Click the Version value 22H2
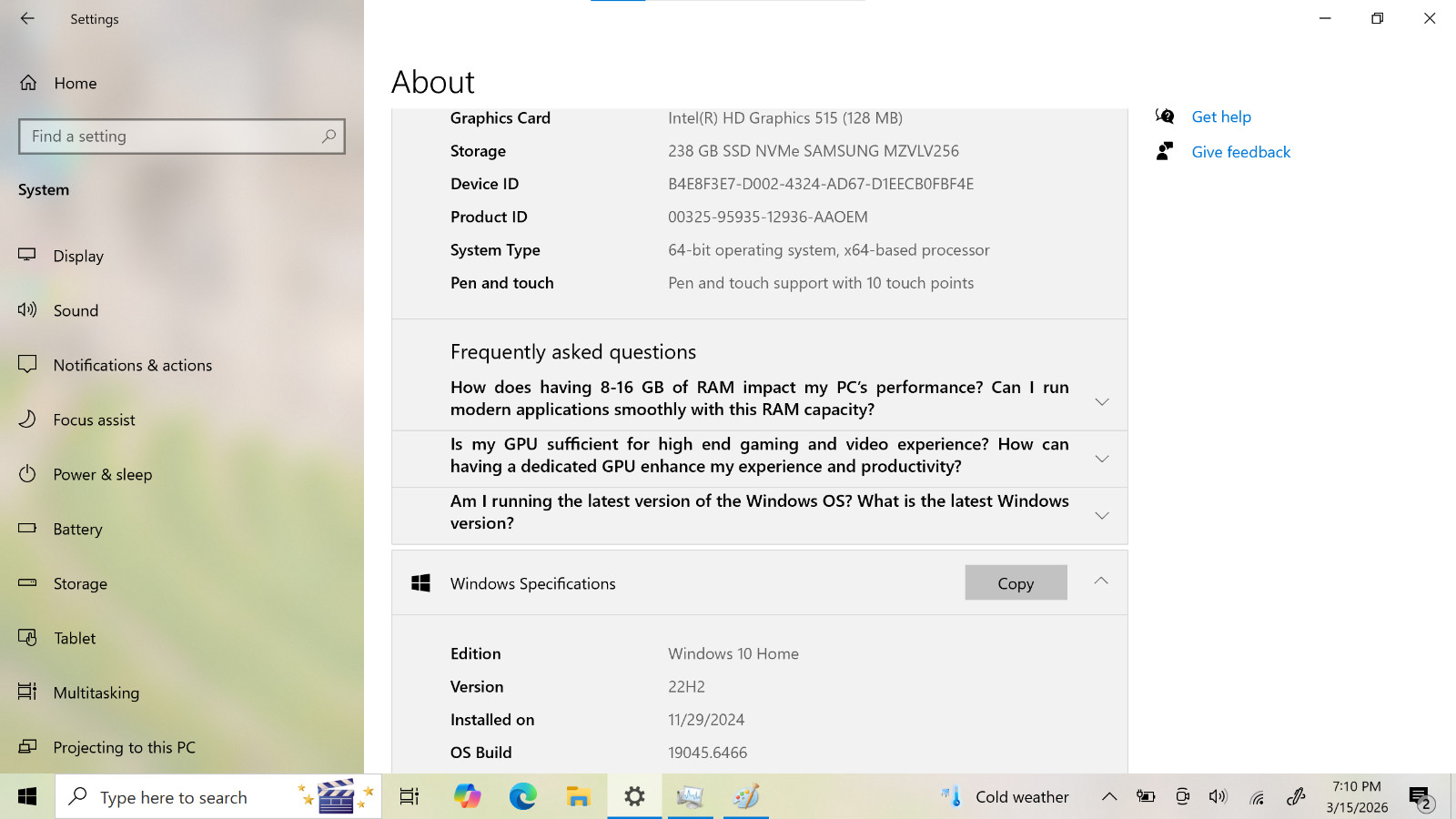Image resolution: width=1456 pixels, height=819 pixels. click(x=686, y=686)
